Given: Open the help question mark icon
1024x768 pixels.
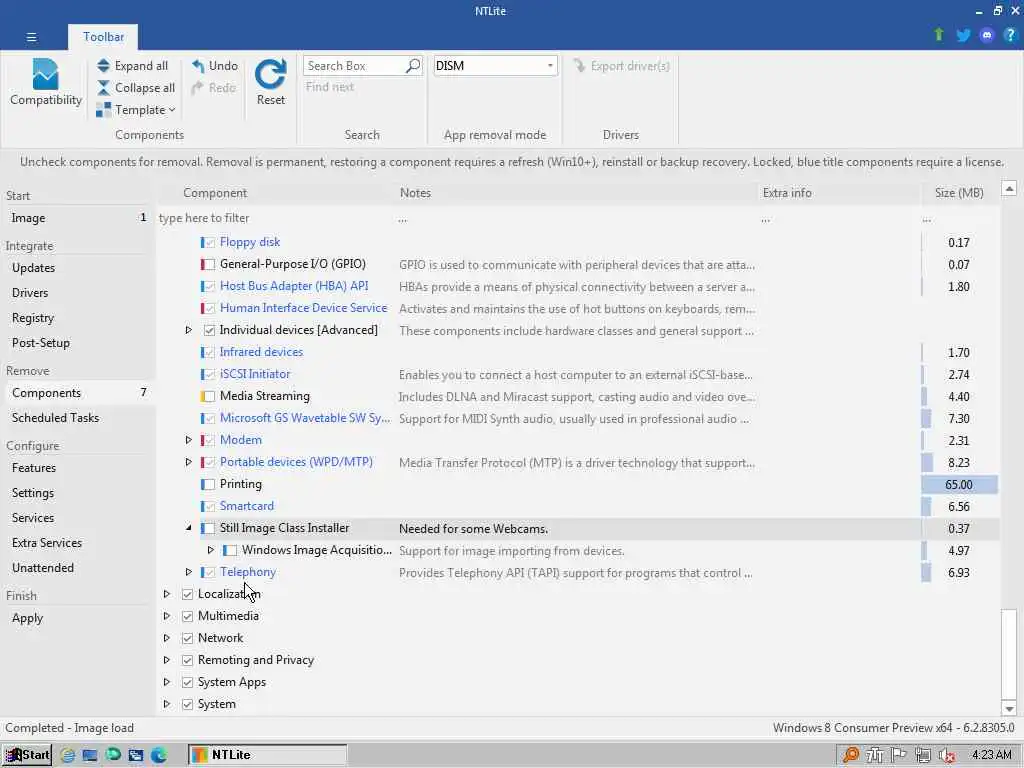Looking at the screenshot, I should click(x=1010, y=35).
